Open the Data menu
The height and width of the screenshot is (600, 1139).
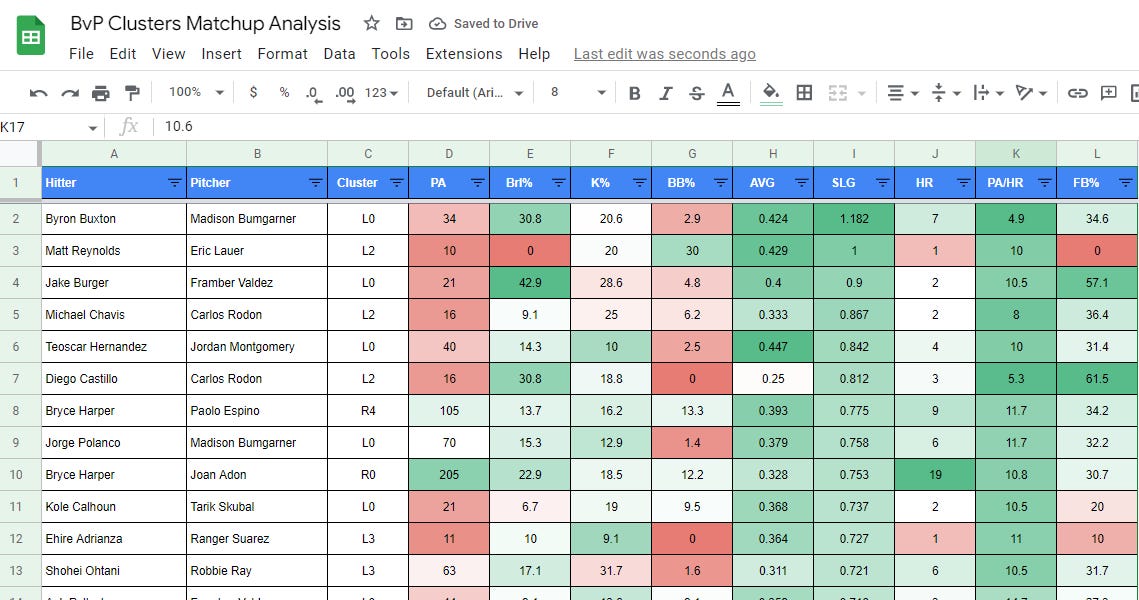[x=339, y=54]
